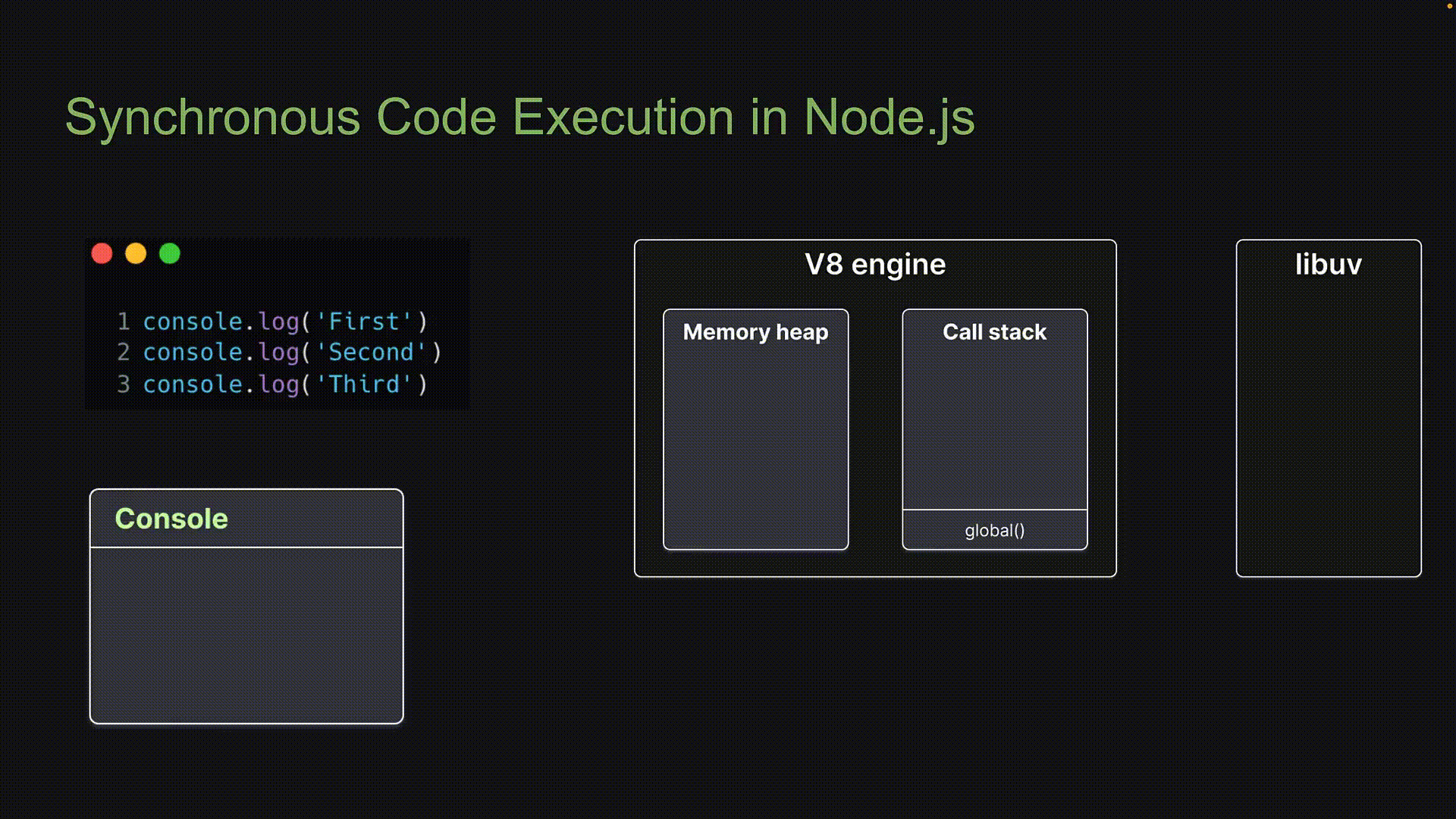Click the libuv box label

tap(1328, 265)
